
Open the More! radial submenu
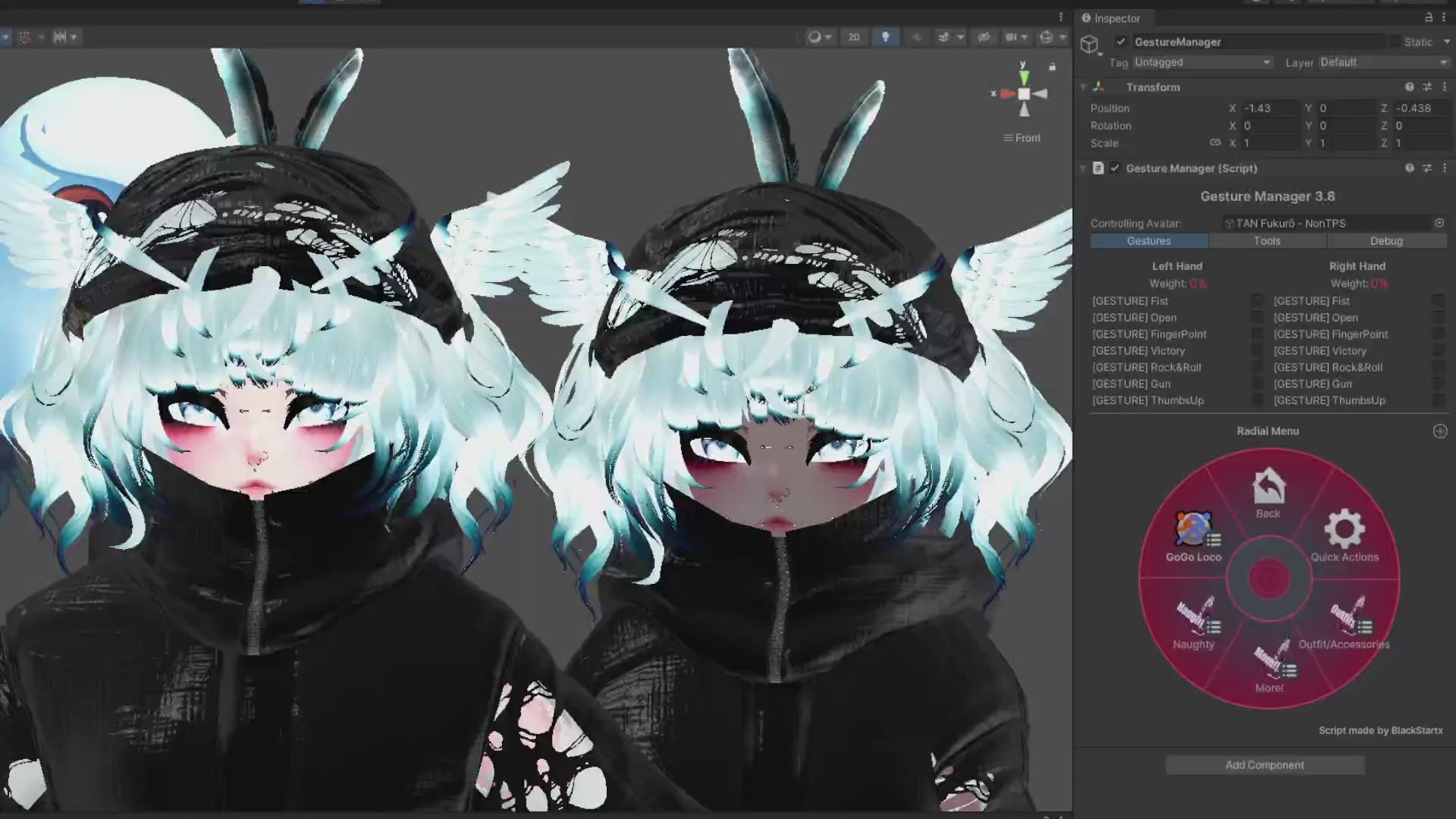tap(1269, 665)
